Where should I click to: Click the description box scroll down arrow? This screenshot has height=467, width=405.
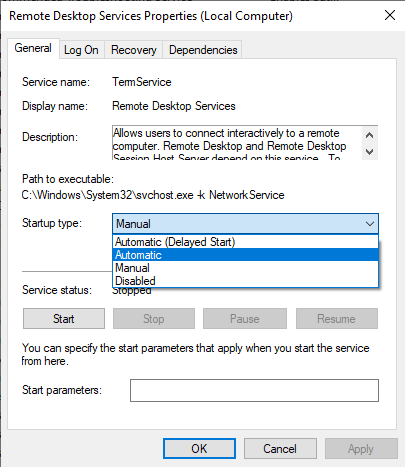[x=370, y=152]
